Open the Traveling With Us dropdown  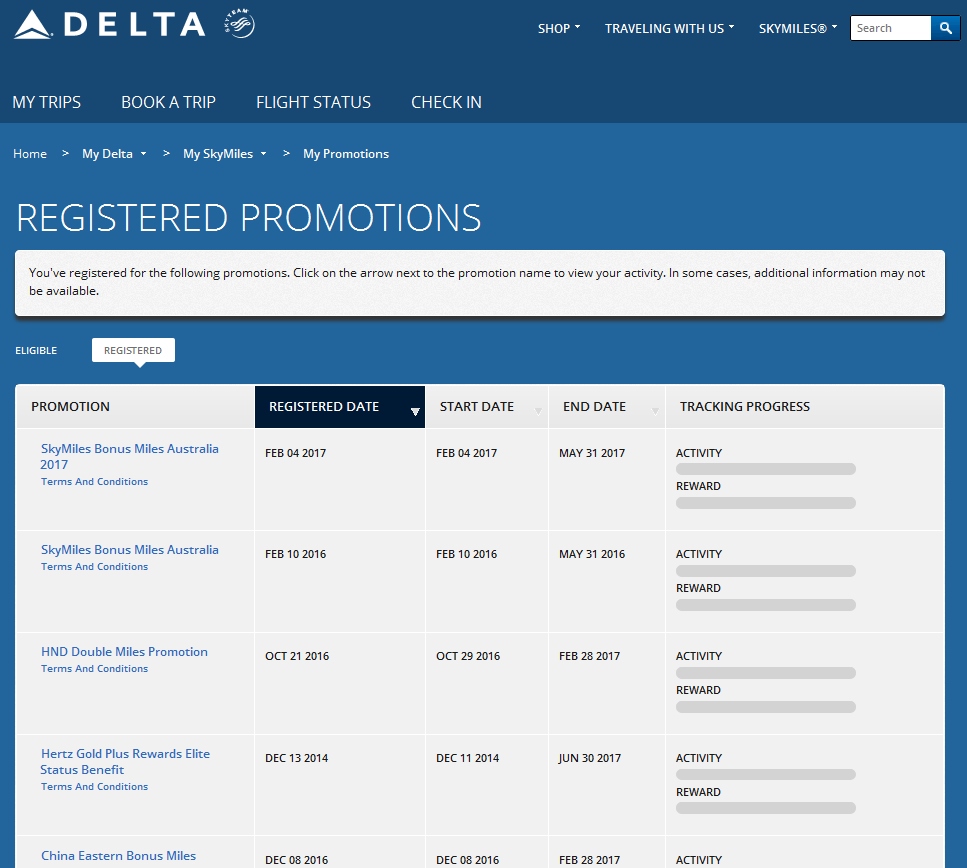point(669,28)
